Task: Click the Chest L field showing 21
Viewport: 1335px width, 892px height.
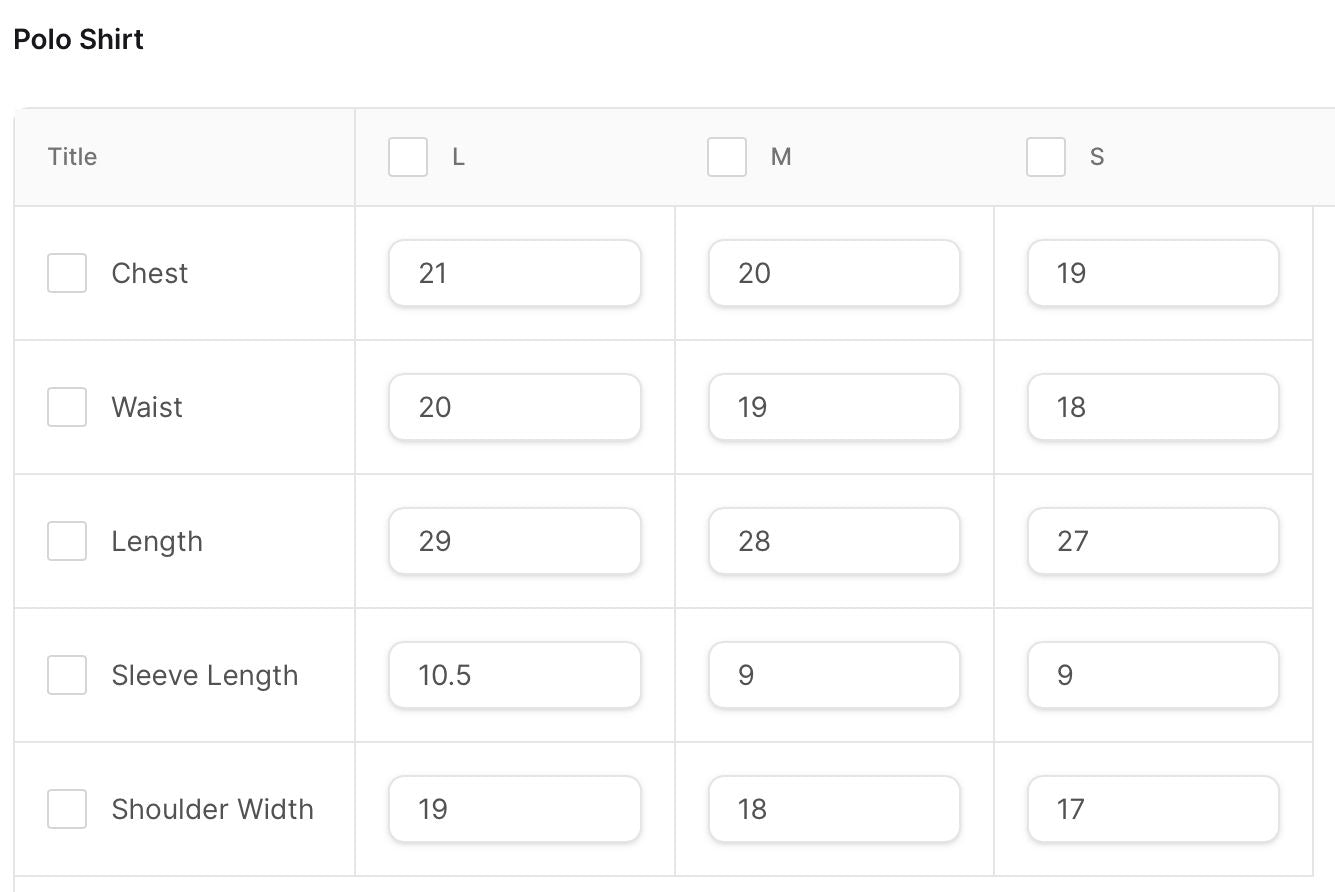Action: tap(514, 273)
